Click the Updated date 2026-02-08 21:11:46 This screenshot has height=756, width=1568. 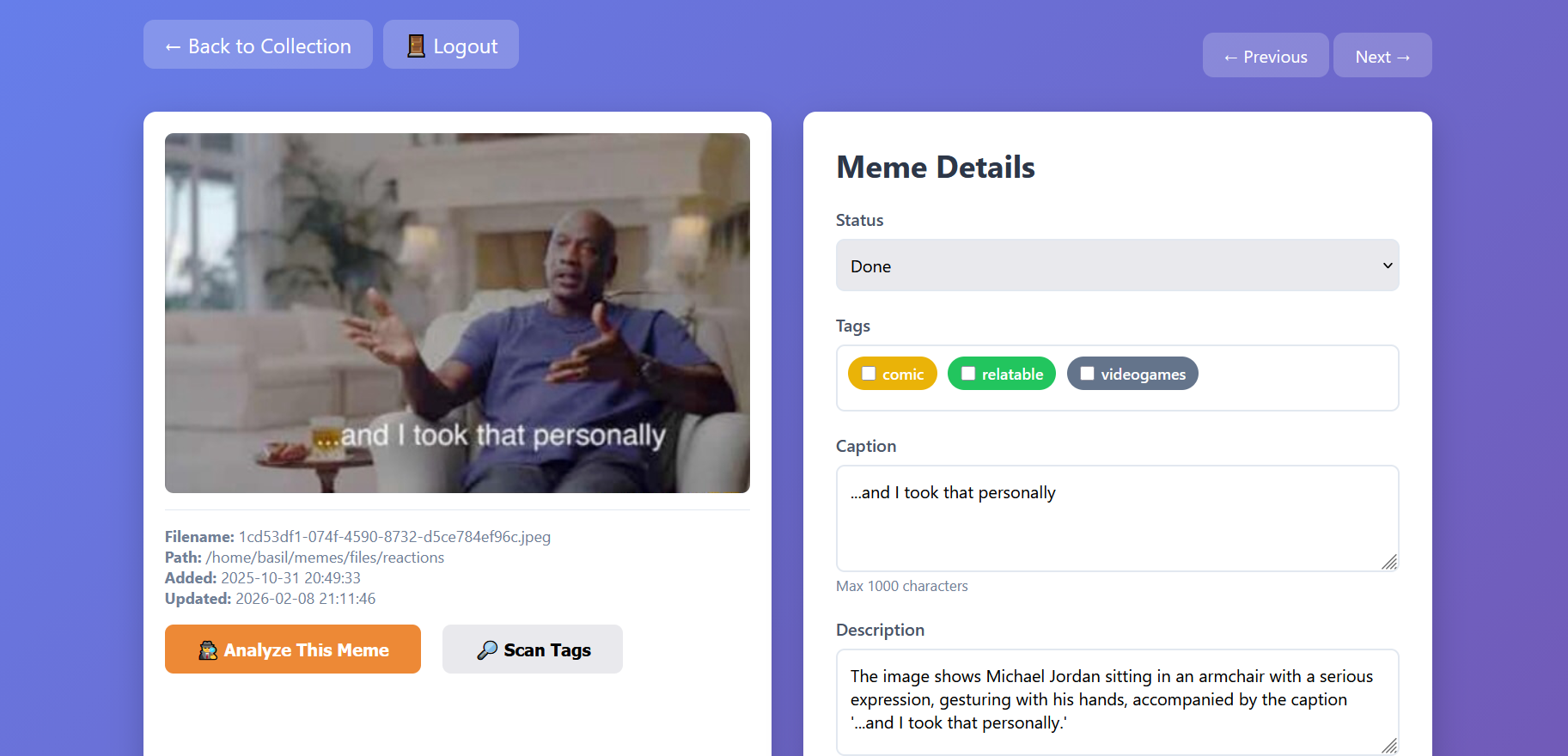pos(305,599)
